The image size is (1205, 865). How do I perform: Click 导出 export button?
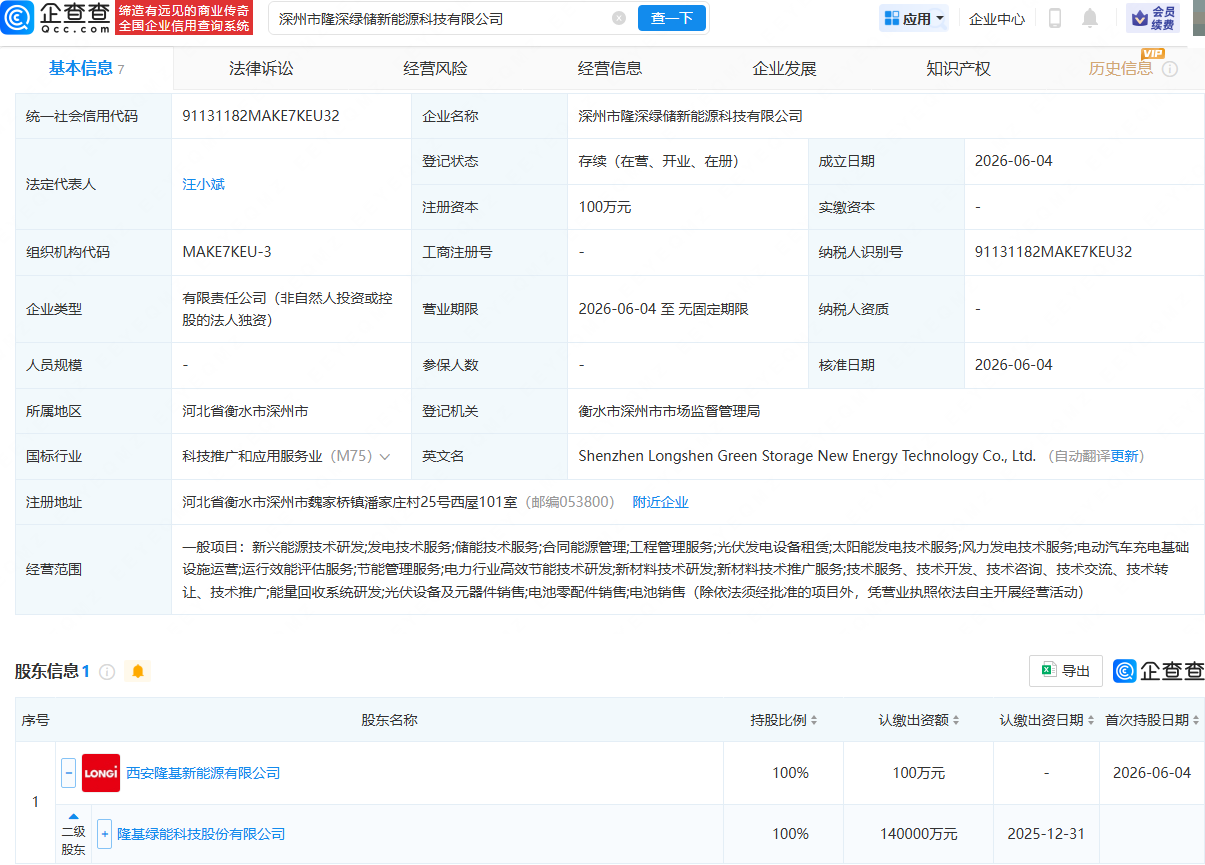click(1066, 671)
